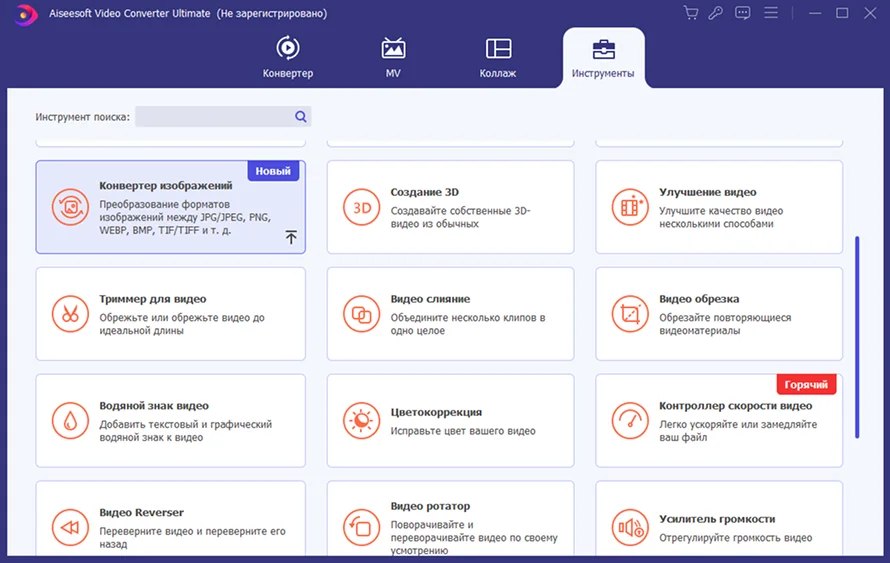Click 'Преобразование форматов изображений' description

coord(185,217)
